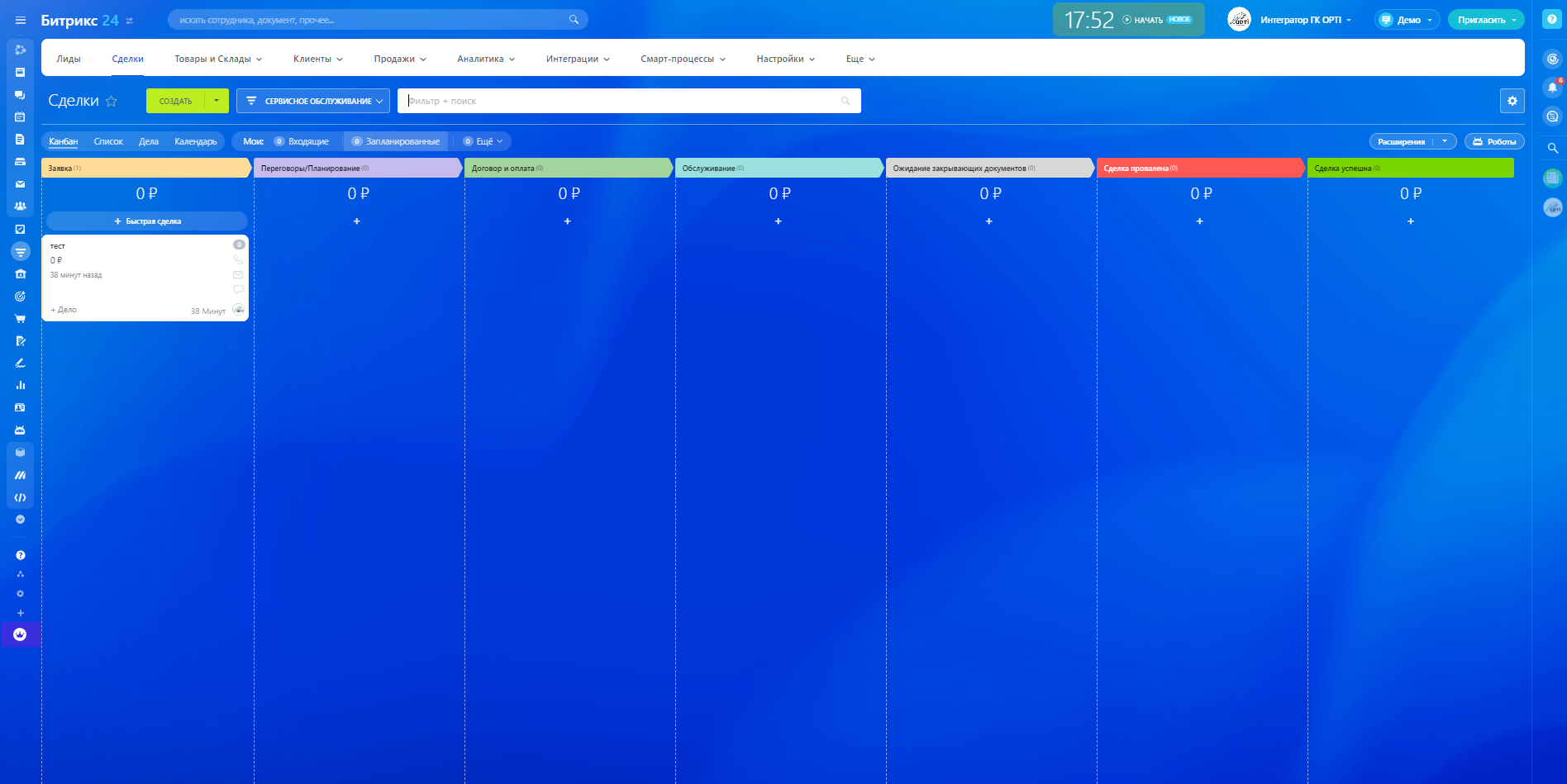1567x784 pixels.
Task: Open the people group icon in left sidebar
Action: click(20, 207)
